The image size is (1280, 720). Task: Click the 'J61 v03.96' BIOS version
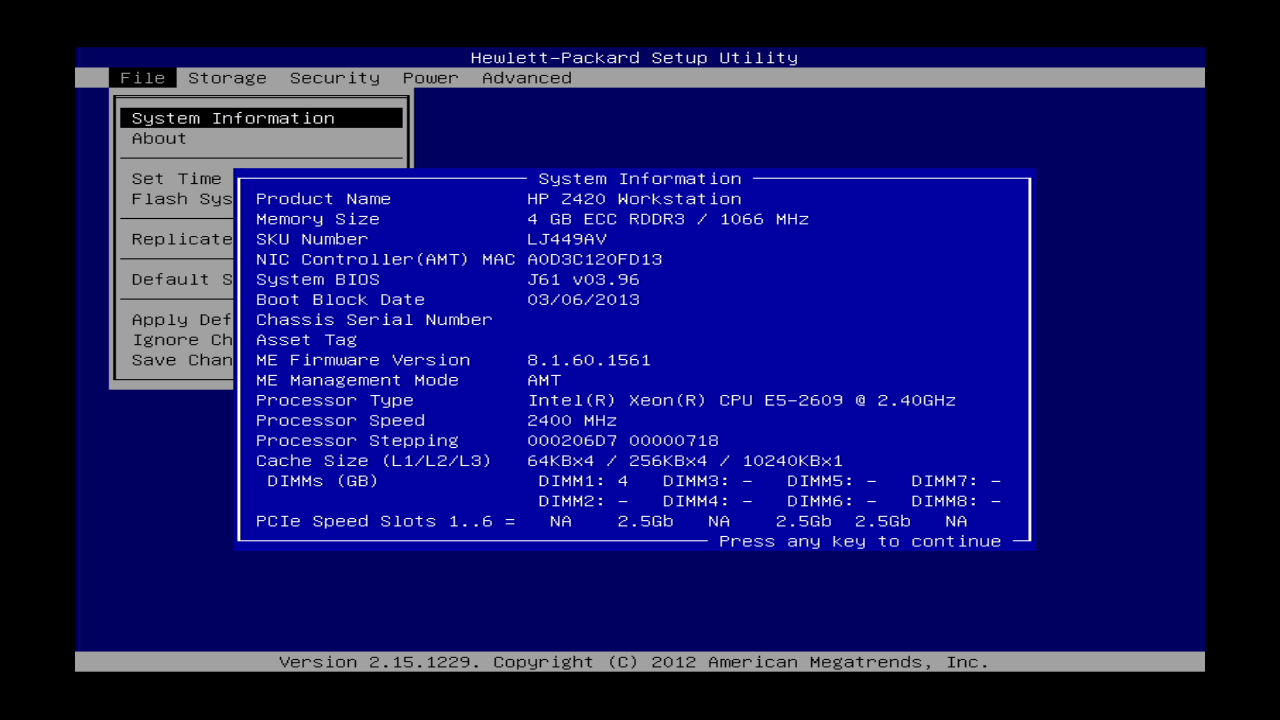pyautogui.click(x=583, y=279)
